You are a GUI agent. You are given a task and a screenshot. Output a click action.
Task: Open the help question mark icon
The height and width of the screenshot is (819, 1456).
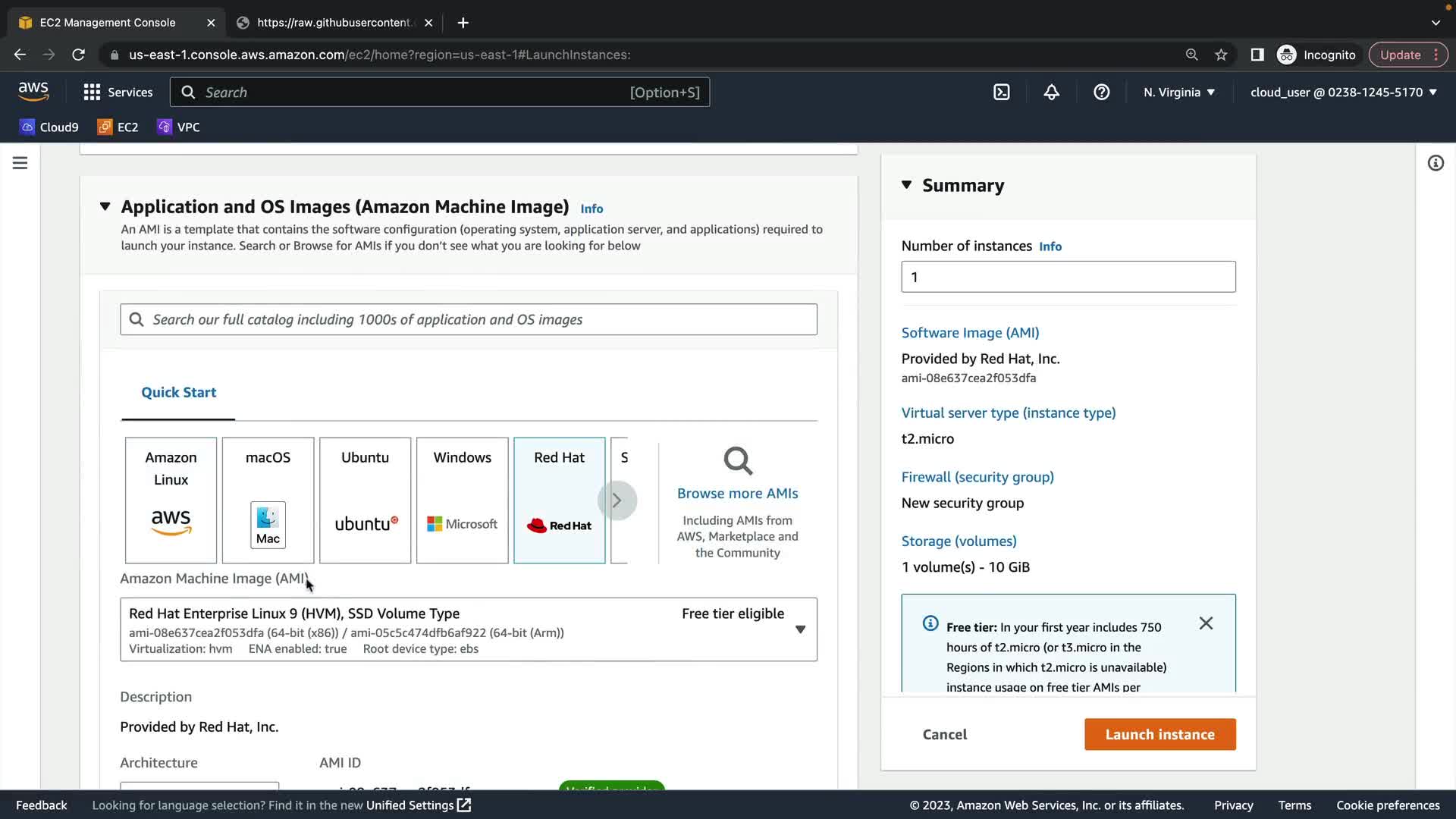(x=1101, y=93)
